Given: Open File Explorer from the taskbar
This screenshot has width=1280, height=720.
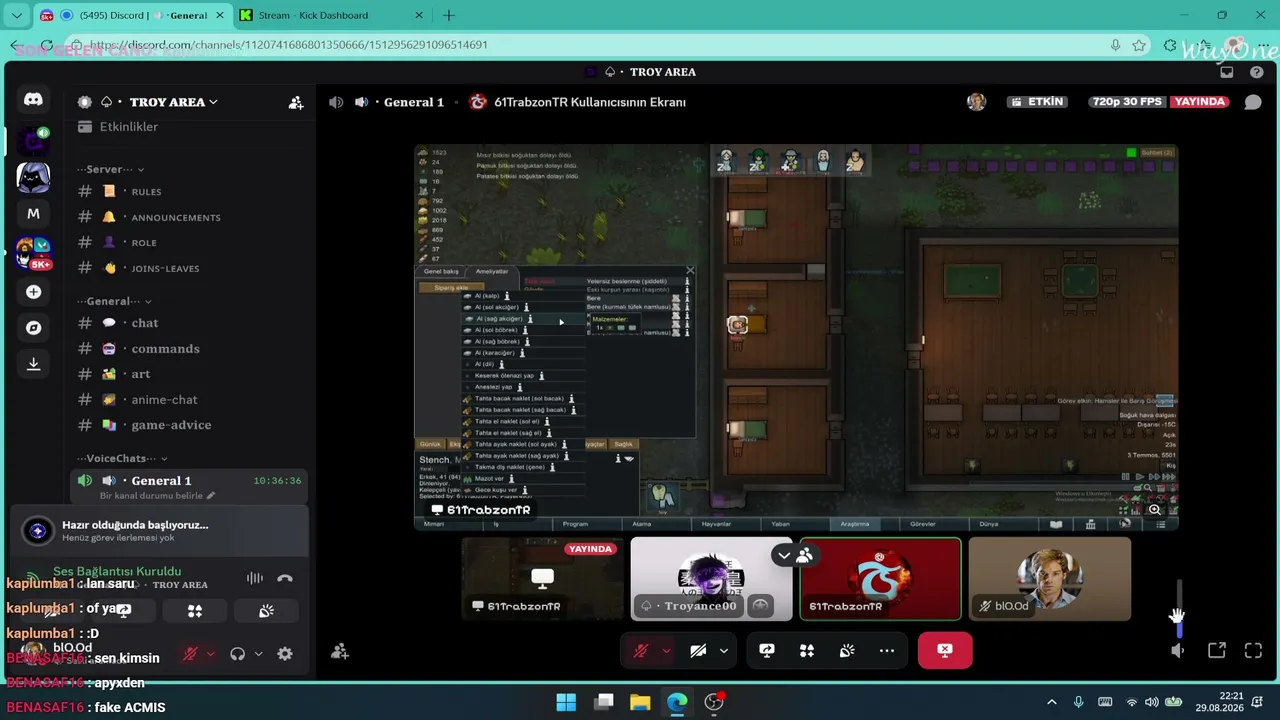Looking at the screenshot, I should coord(640,702).
